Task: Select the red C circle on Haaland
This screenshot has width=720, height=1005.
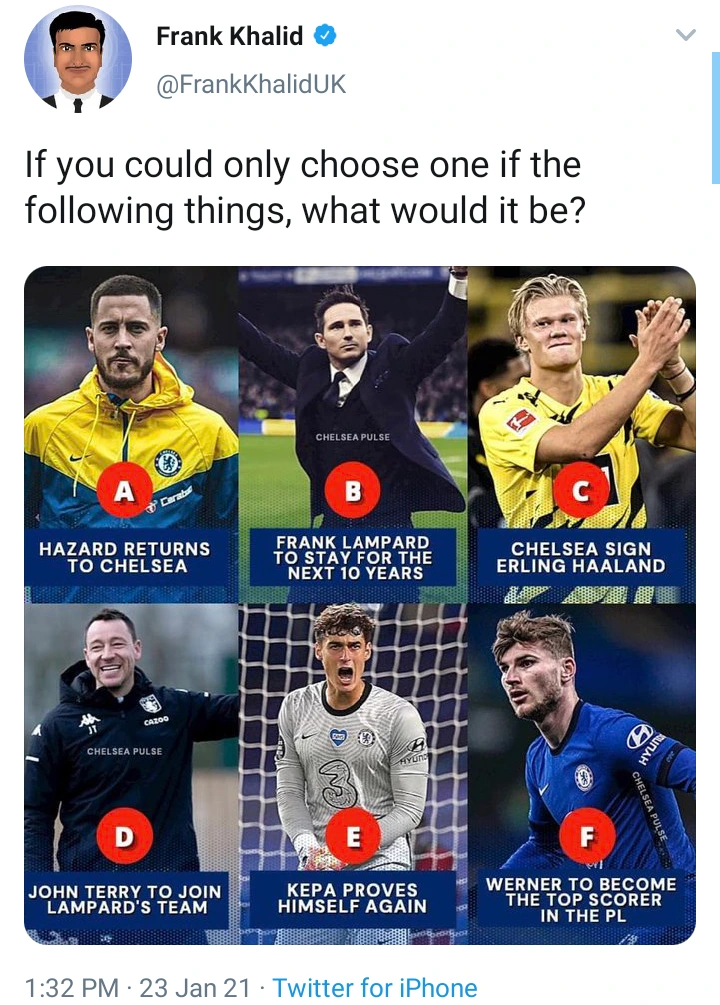Action: [x=581, y=490]
